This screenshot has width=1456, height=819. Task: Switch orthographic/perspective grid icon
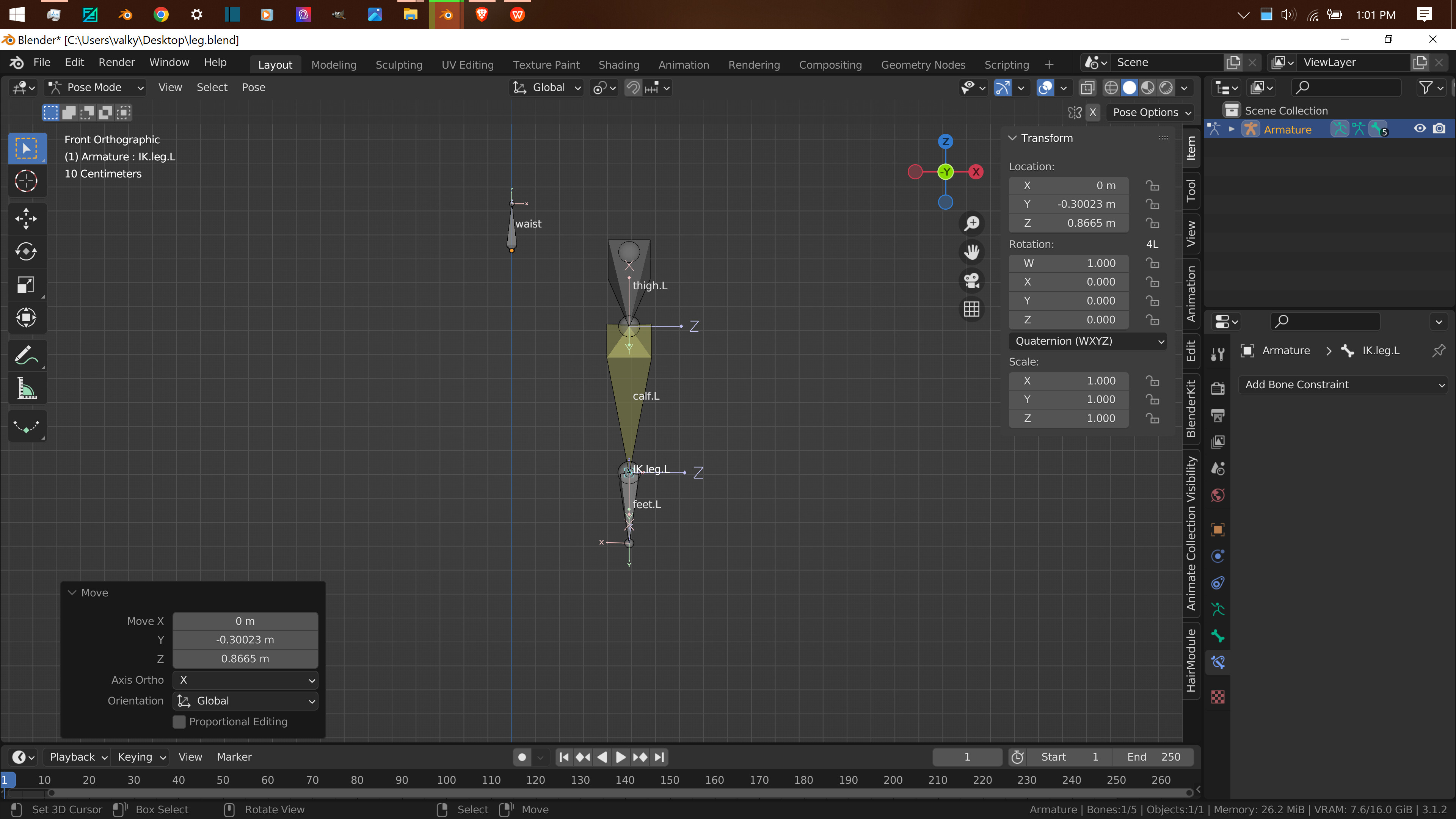tap(971, 309)
